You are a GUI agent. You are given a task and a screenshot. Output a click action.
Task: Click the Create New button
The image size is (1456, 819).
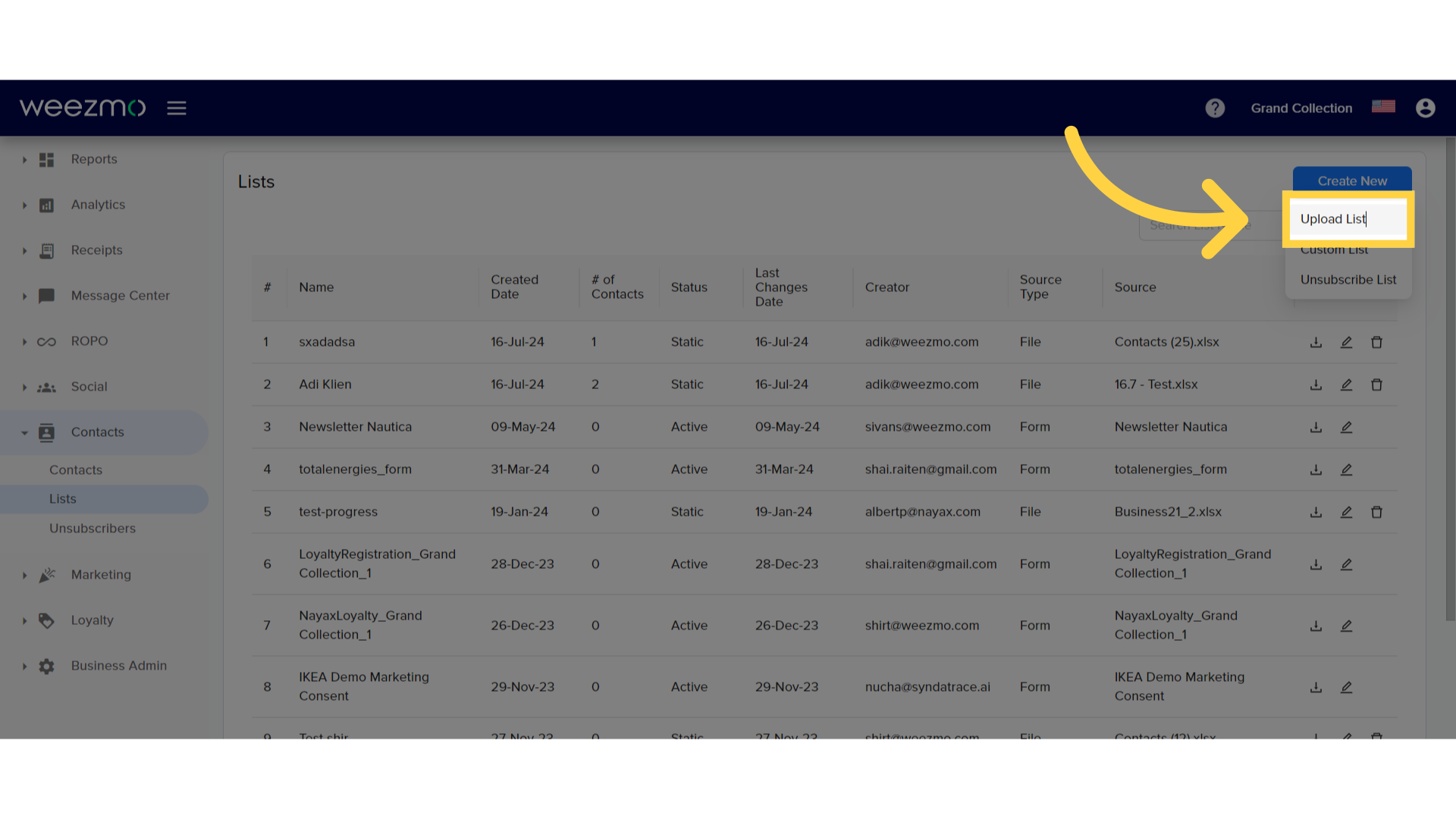[1352, 180]
